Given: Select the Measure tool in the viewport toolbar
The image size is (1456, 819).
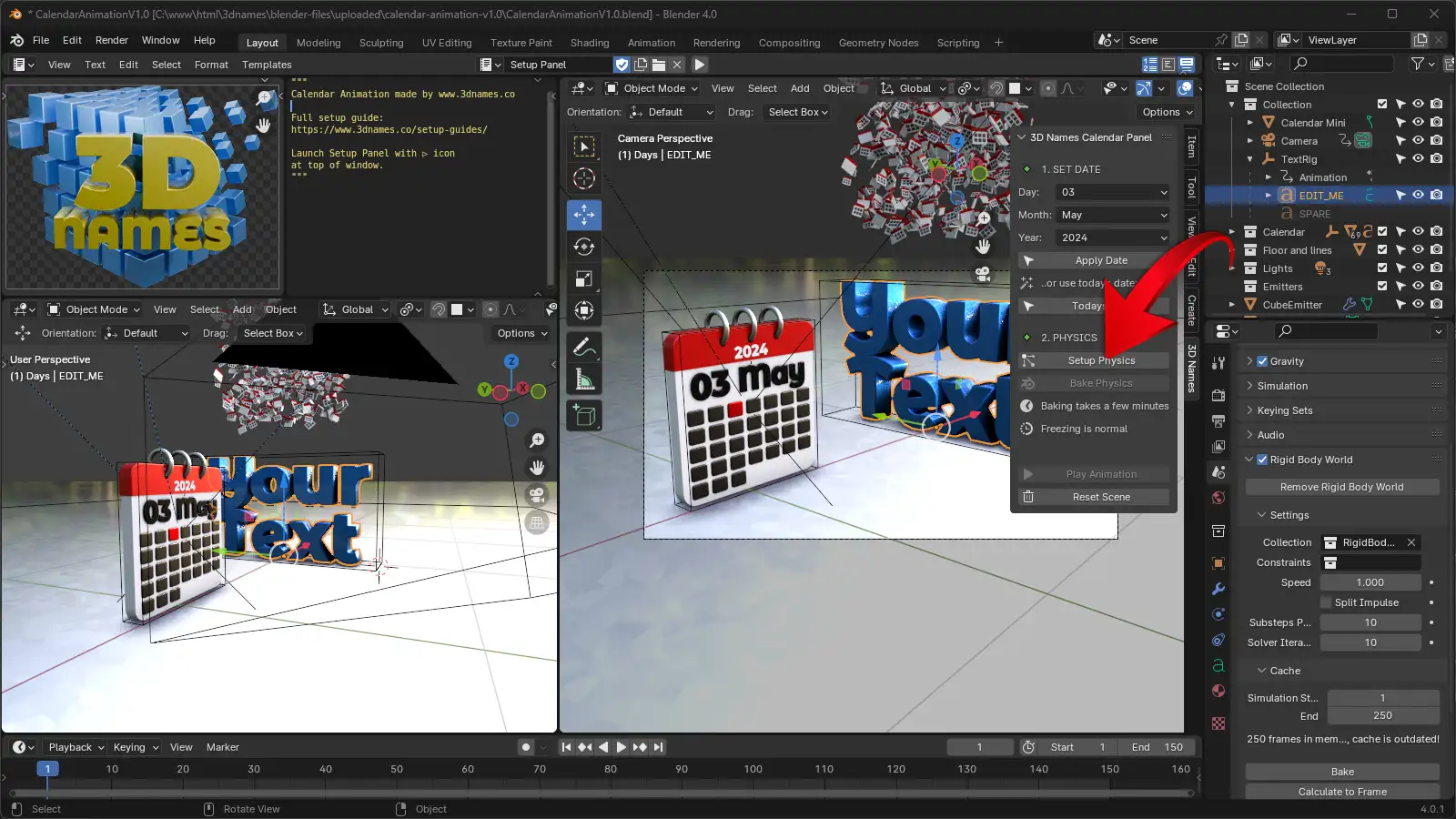Looking at the screenshot, I should click(584, 379).
